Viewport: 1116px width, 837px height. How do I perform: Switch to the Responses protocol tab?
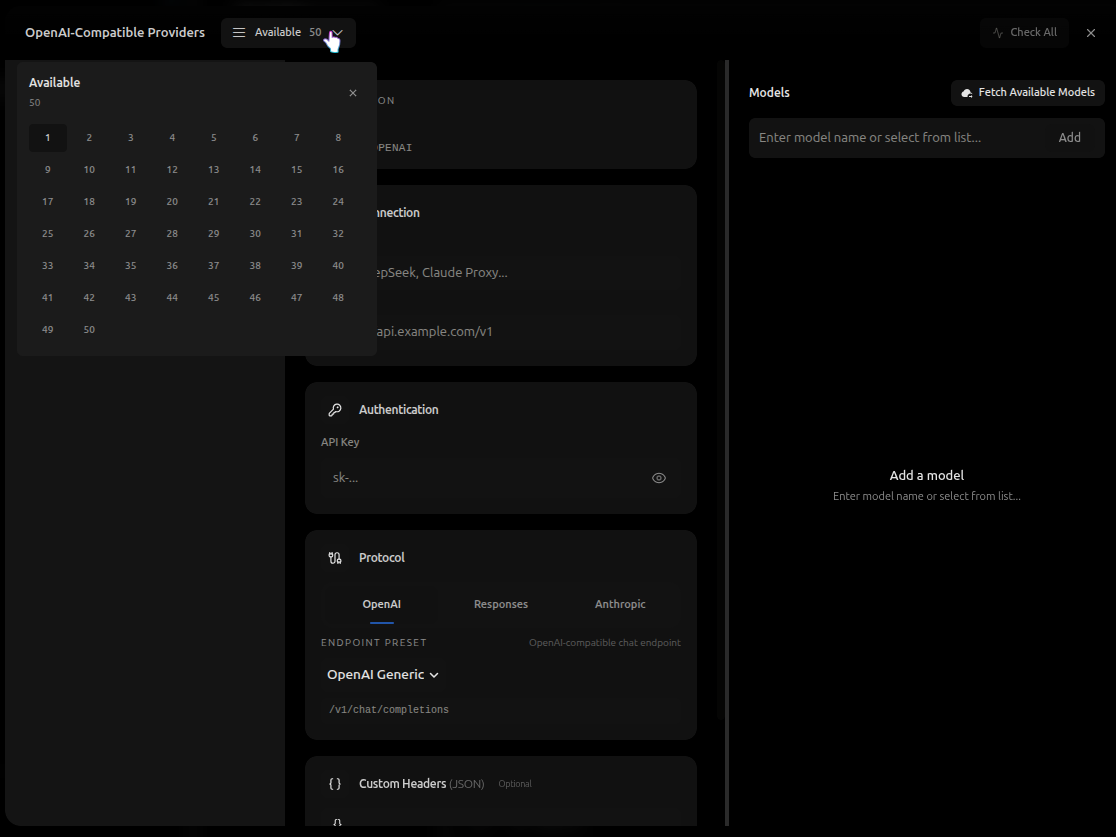[501, 604]
